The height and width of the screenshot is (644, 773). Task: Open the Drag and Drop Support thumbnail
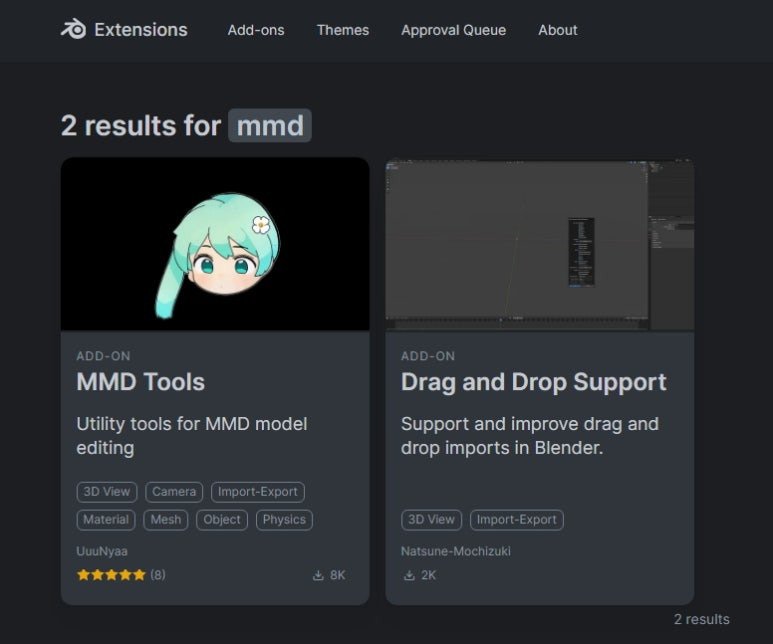tap(540, 244)
